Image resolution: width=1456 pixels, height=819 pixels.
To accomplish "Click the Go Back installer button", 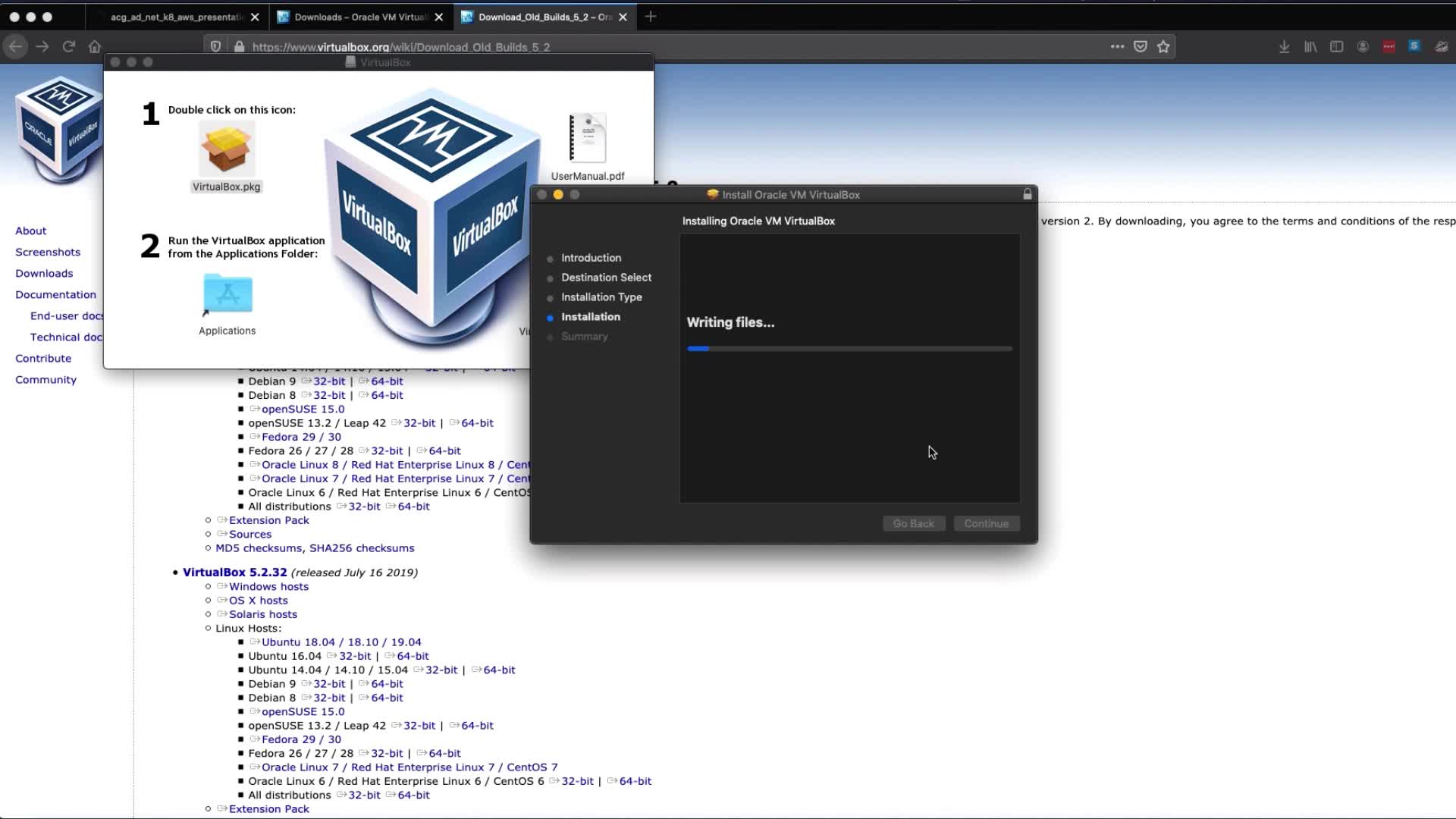I will point(913,524).
